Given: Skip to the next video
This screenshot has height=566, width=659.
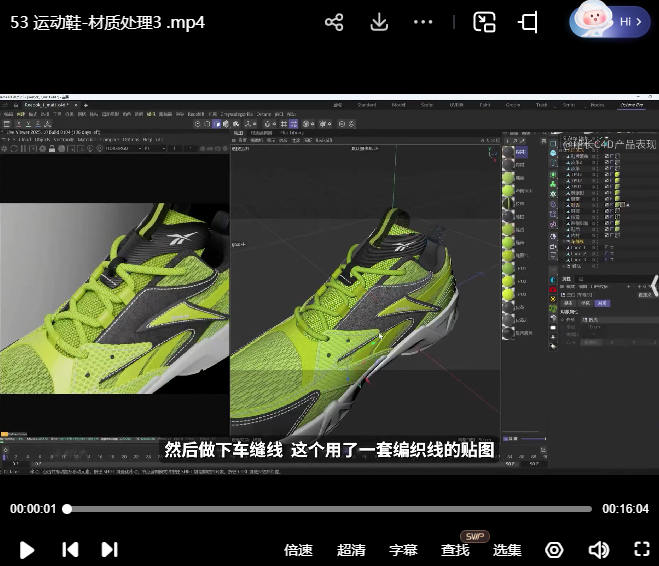Looking at the screenshot, I should [x=110, y=549].
